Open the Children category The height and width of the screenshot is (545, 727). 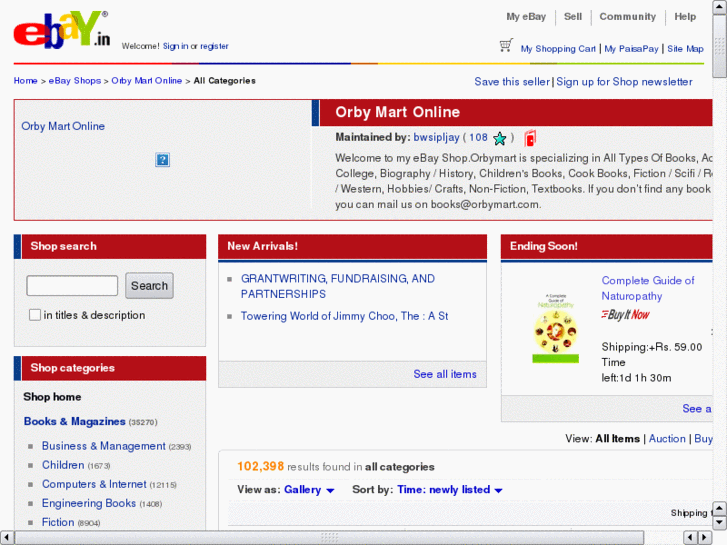coord(63,465)
